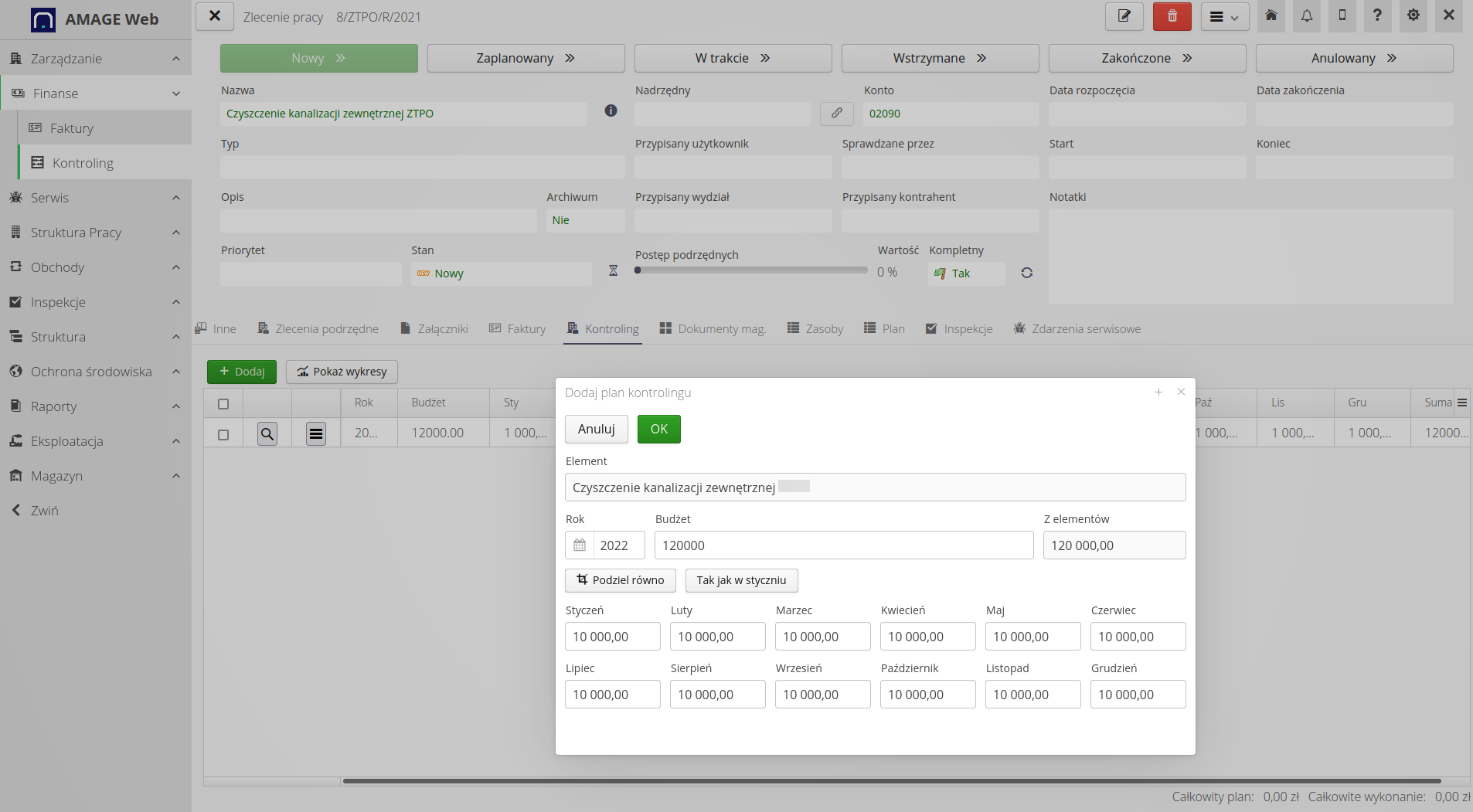Click the info icon beside the Nazwa field
Screen dimensions: 1473x812
point(611,110)
